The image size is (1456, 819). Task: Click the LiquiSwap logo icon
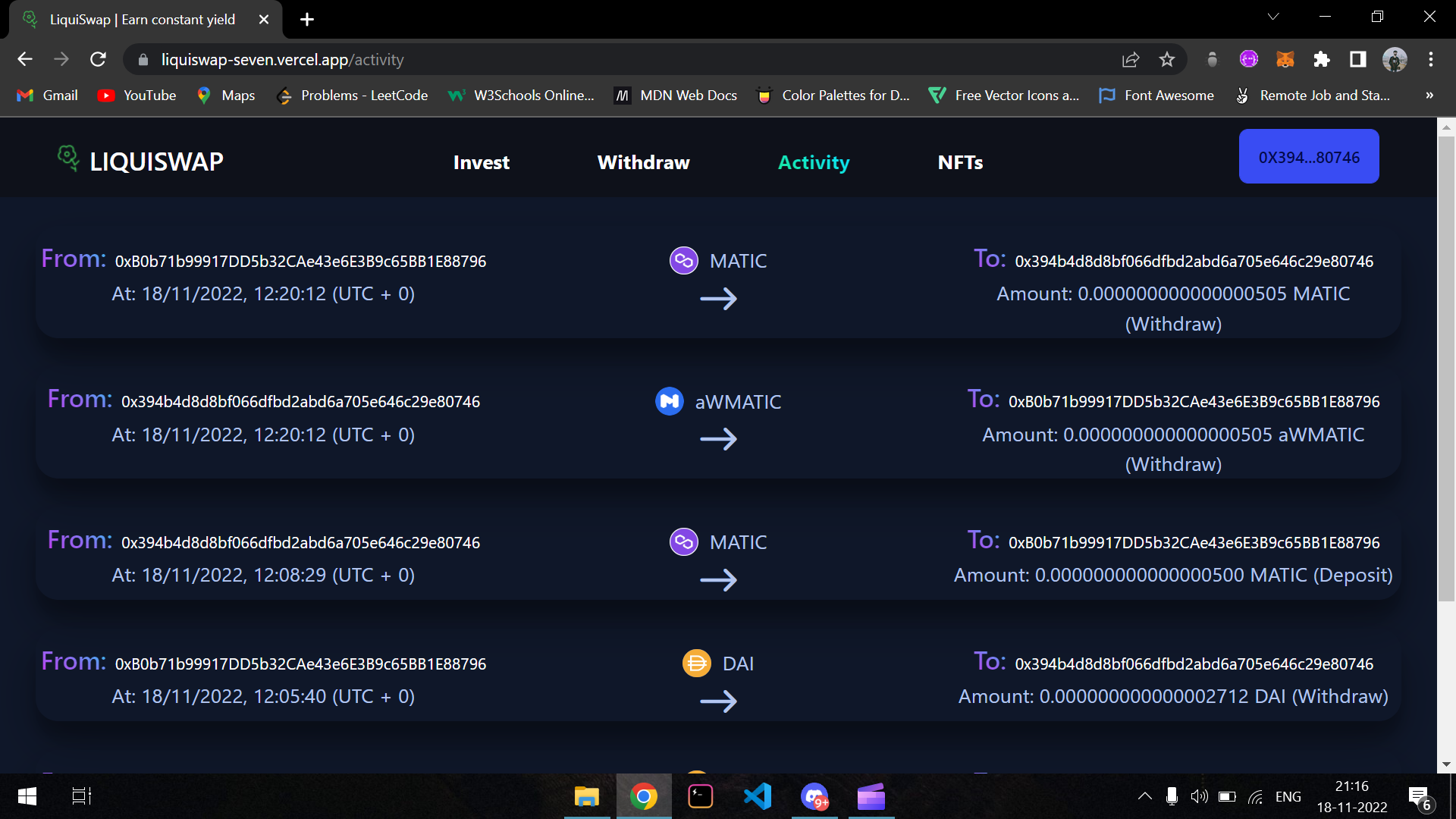click(x=68, y=158)
